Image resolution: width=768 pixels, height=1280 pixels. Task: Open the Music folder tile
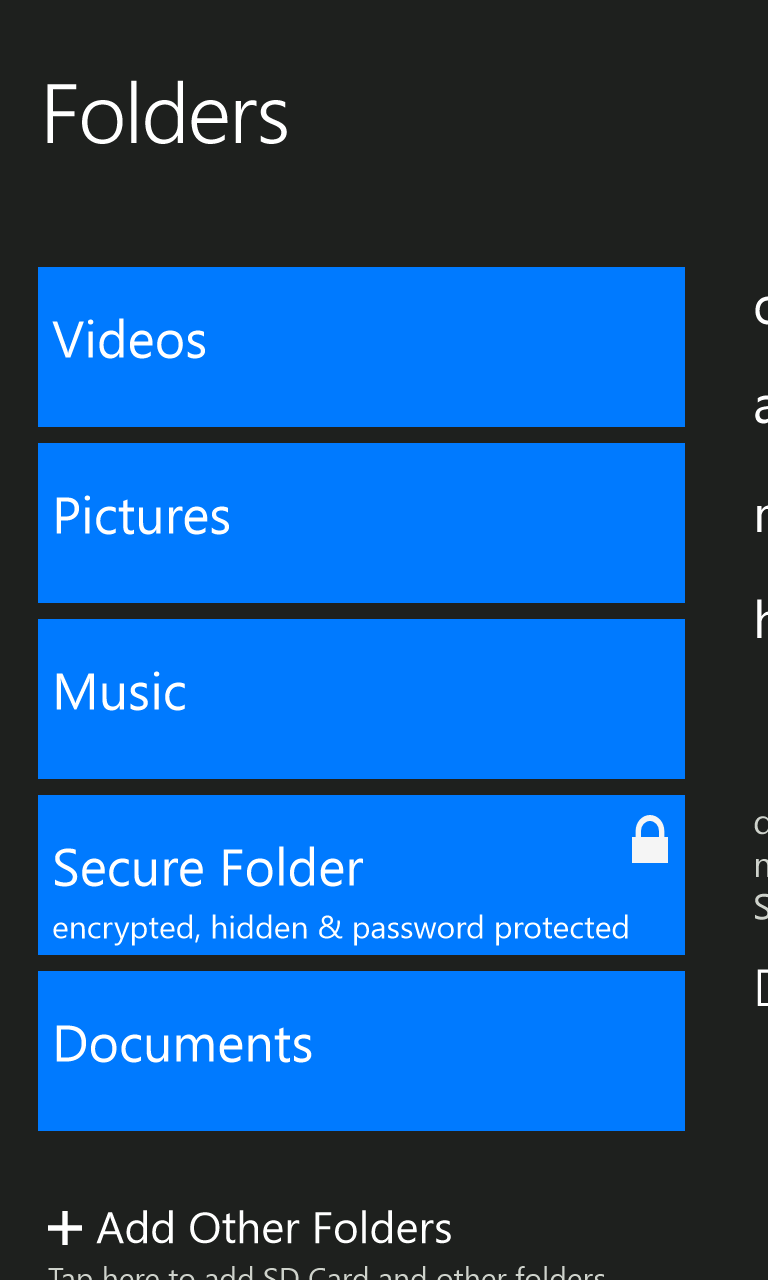pyautogui.click(x=361, y=699)
